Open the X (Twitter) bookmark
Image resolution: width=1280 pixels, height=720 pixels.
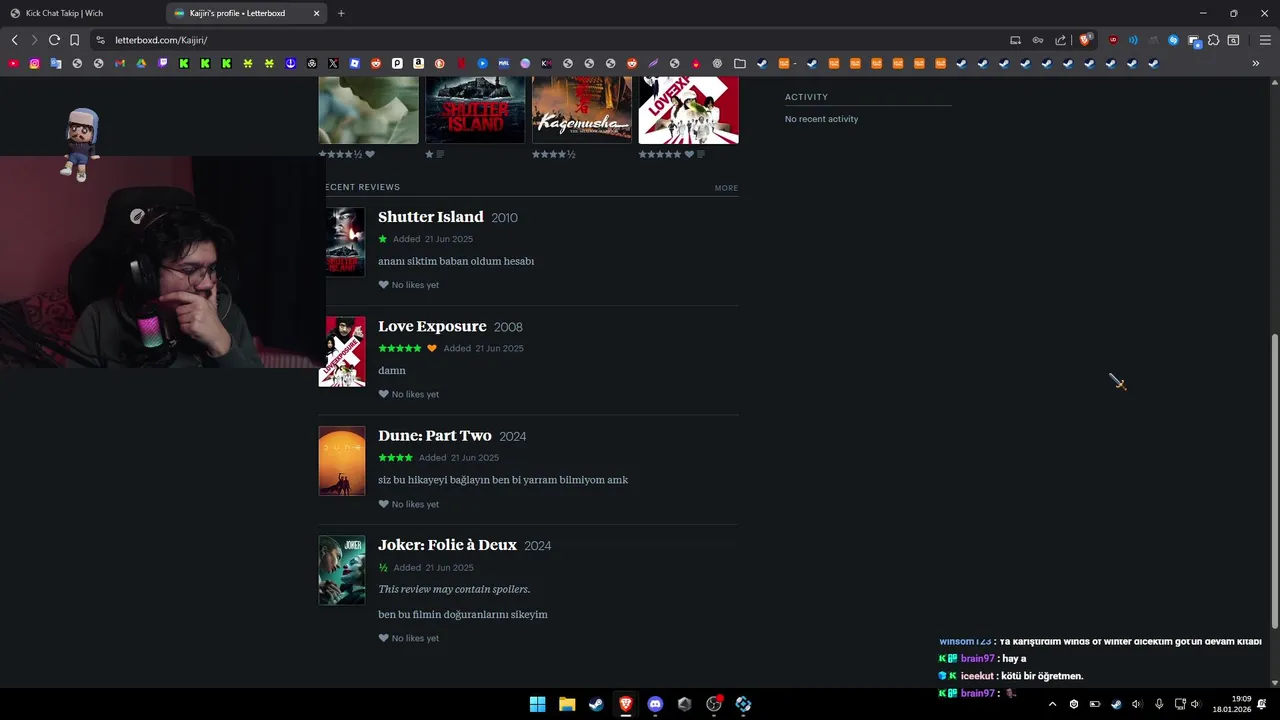point(333,63)
